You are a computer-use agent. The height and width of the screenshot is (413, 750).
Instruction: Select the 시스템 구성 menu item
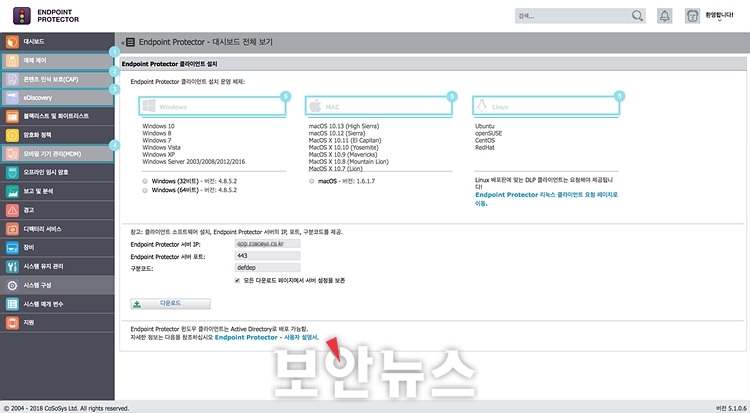tap(57, 285)
